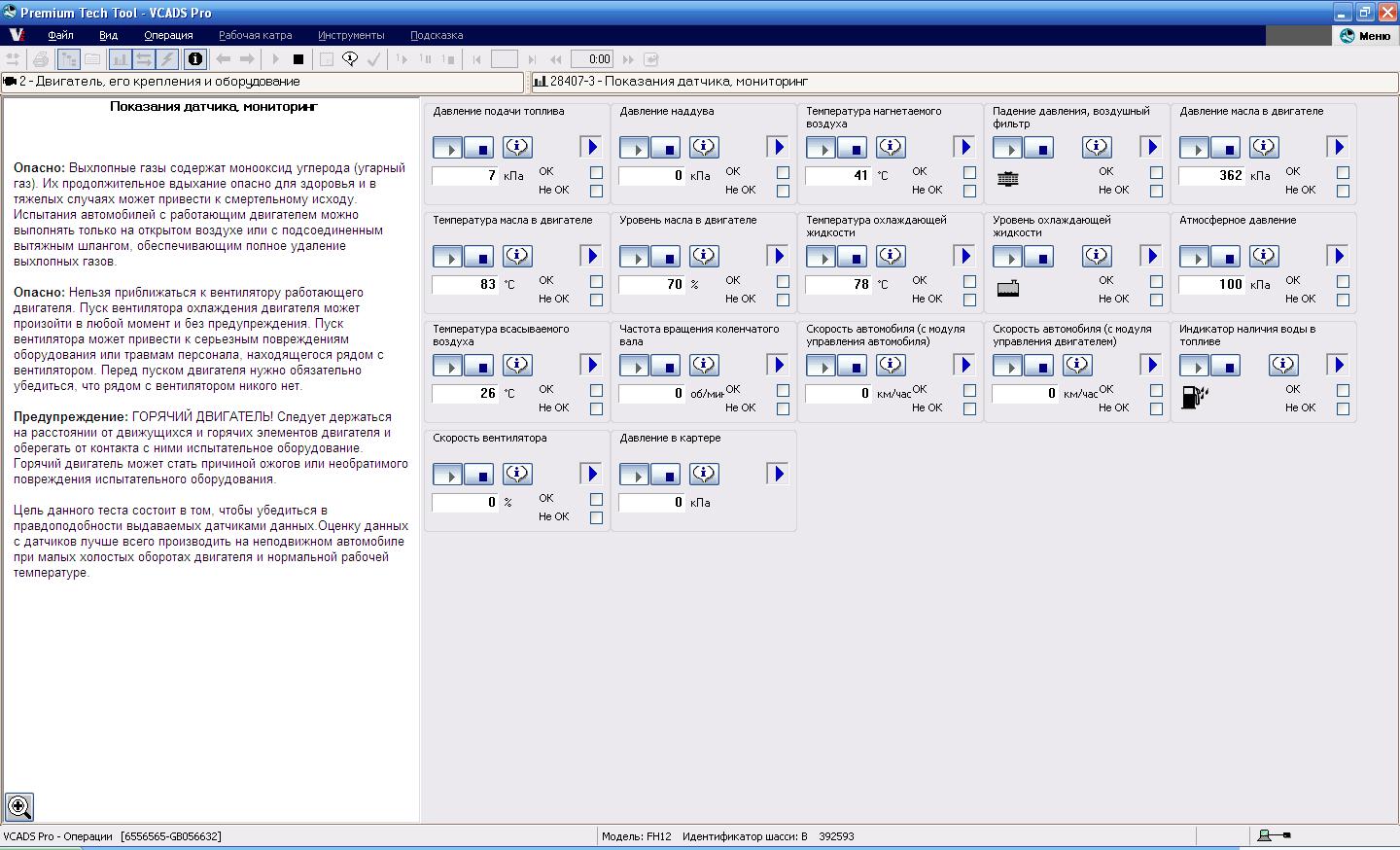Click the black stop square in toolbar
The height and width of the screenshot is (850, 1400).
(x=298, y=59)
